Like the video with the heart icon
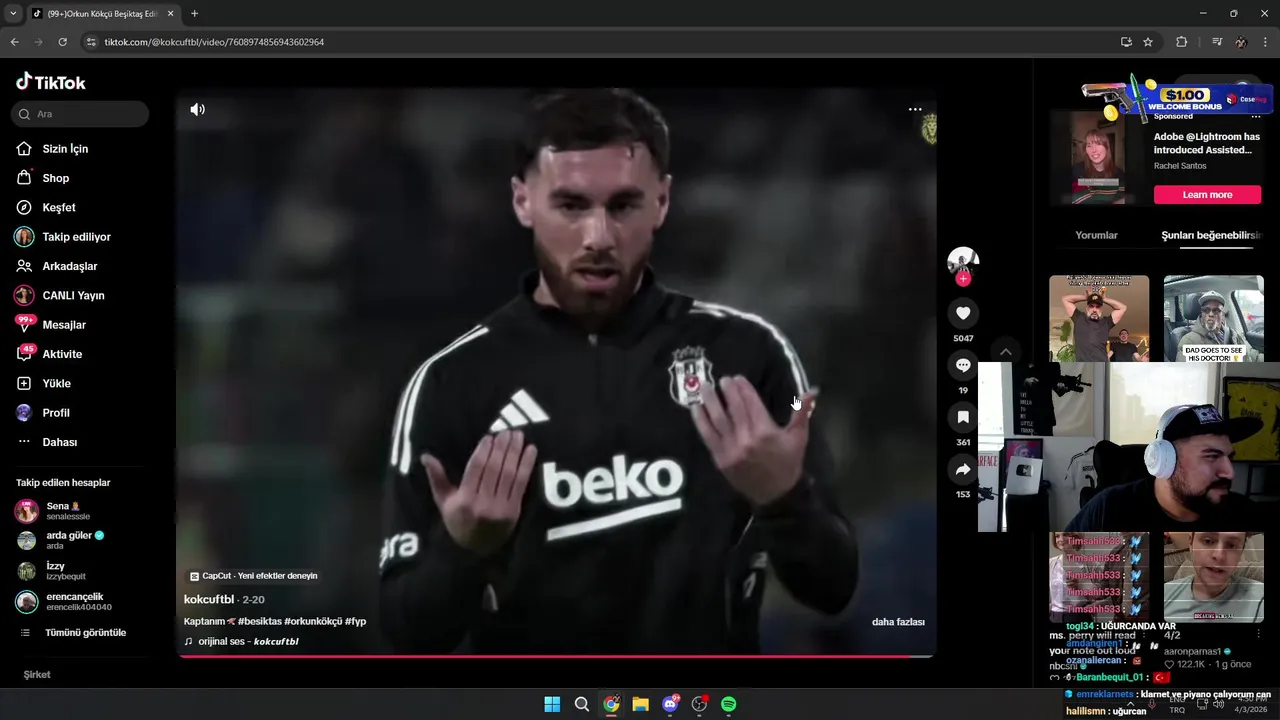This screenshot has height=720, width=1280. 963,313
